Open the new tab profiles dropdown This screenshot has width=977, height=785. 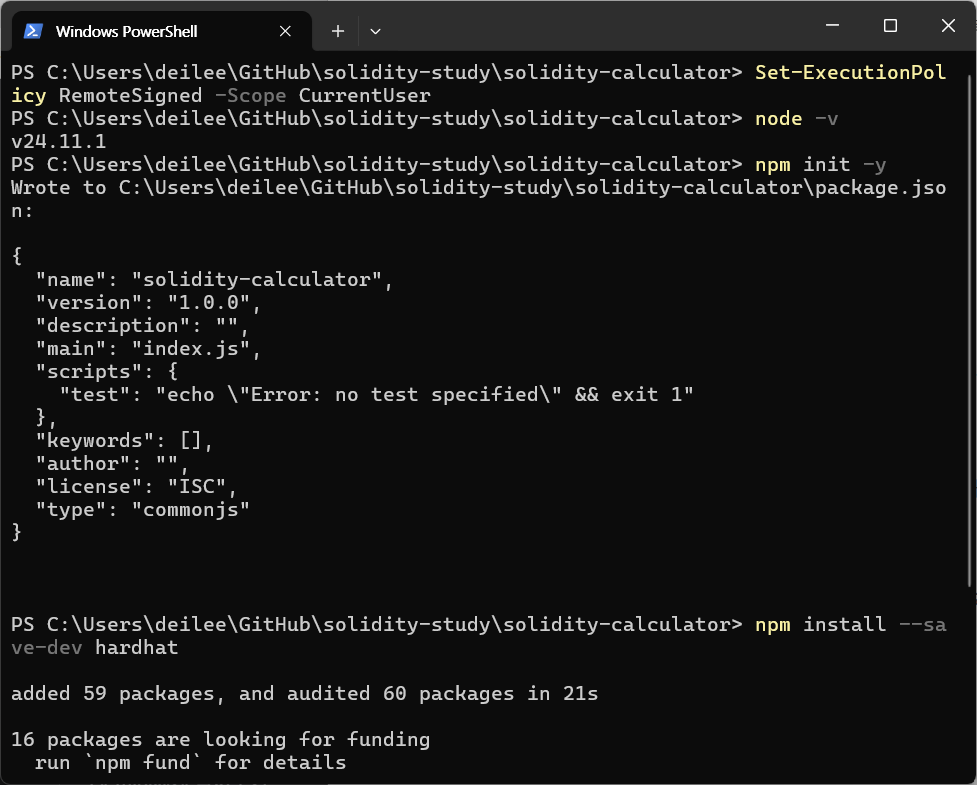click(375, 31)
